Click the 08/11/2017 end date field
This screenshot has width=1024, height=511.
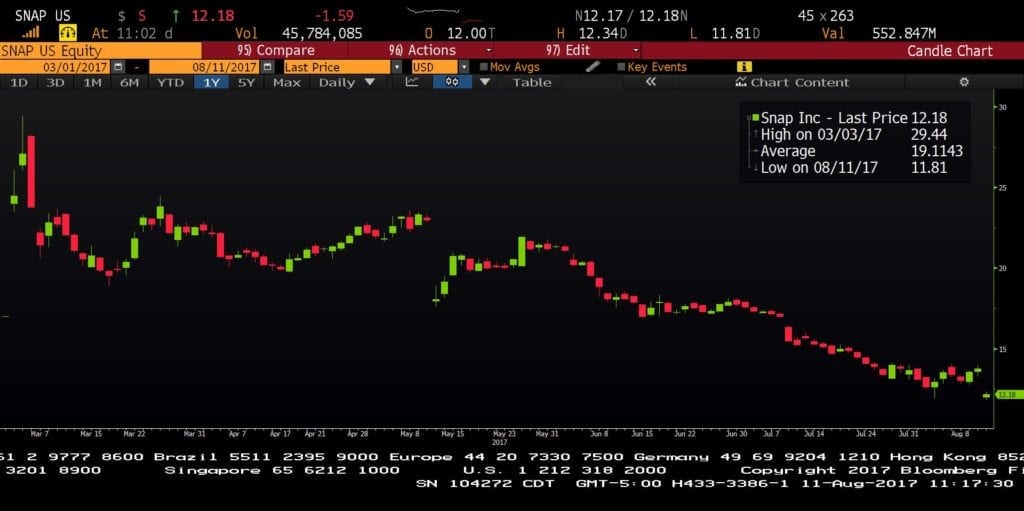204,67
